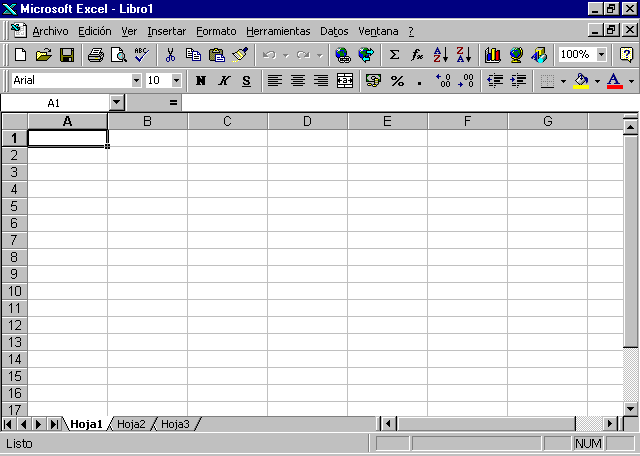Increase the indent icon
Viewport: 640px width, 456px height.
point(518,80)
